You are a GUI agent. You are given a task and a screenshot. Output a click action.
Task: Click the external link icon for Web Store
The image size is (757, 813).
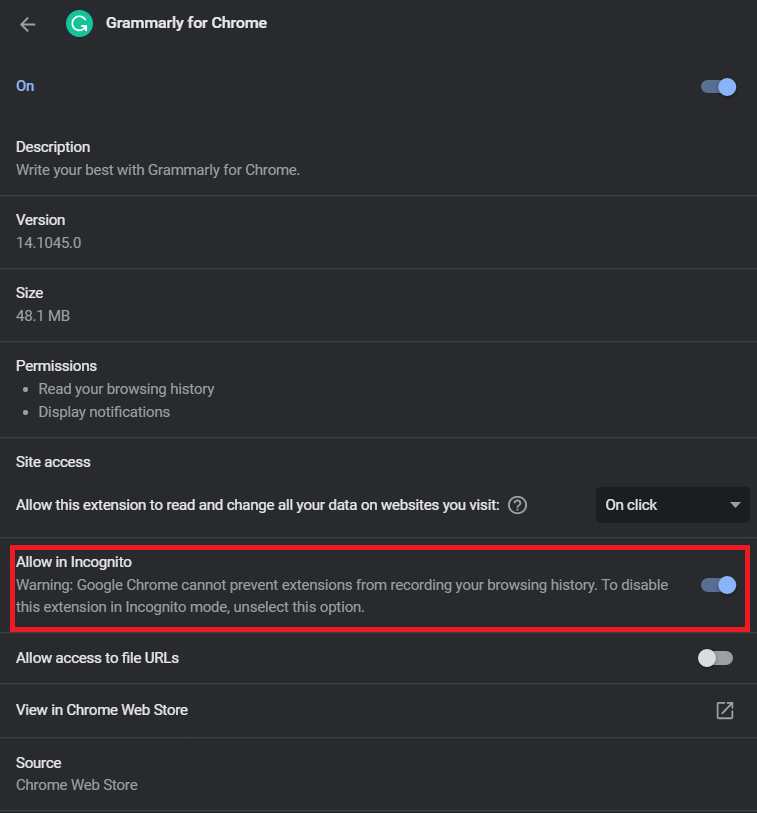[x=725, y=710]
